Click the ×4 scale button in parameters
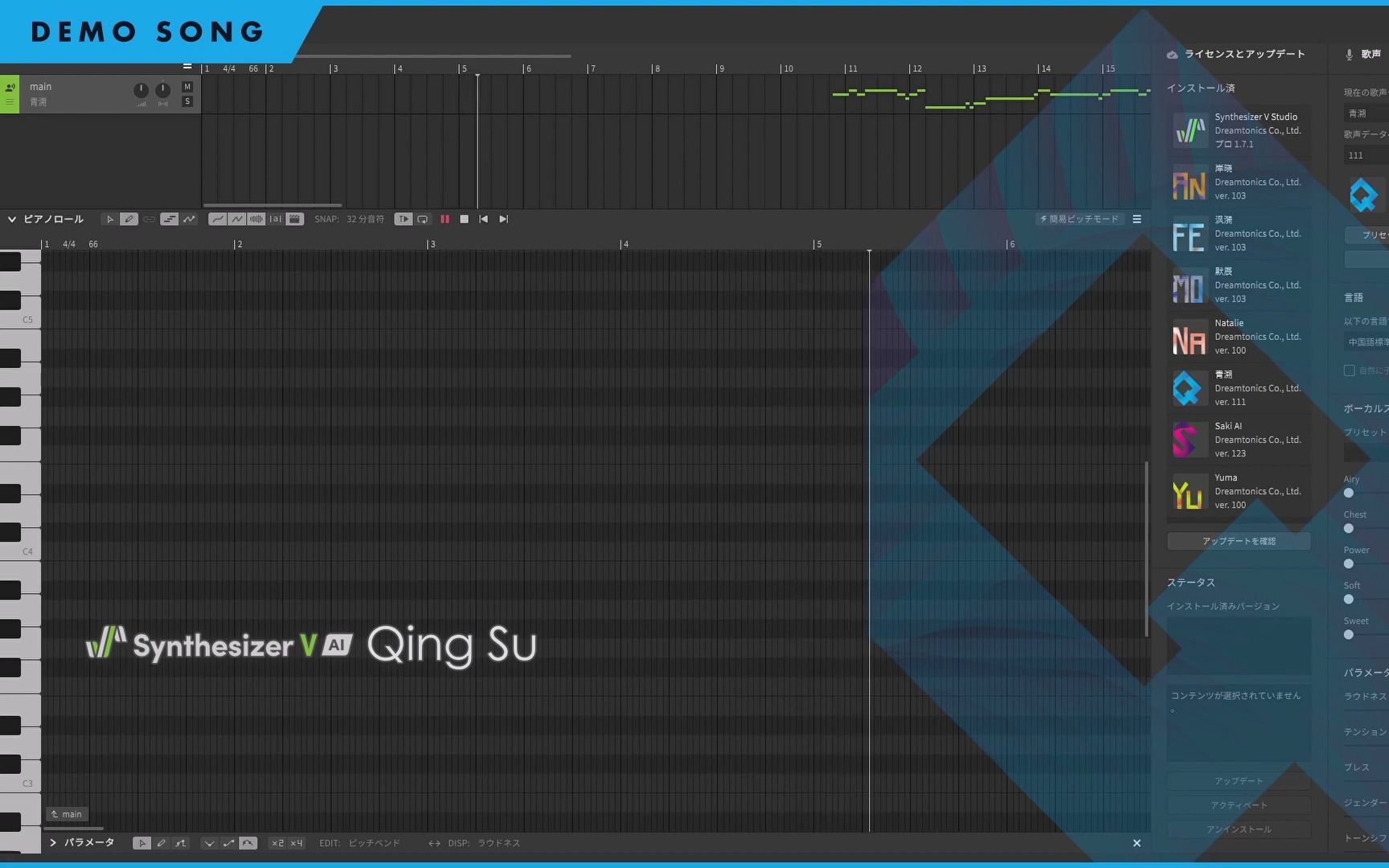The width and height of the screenshot is (1389, 868). tap(297, 843)
